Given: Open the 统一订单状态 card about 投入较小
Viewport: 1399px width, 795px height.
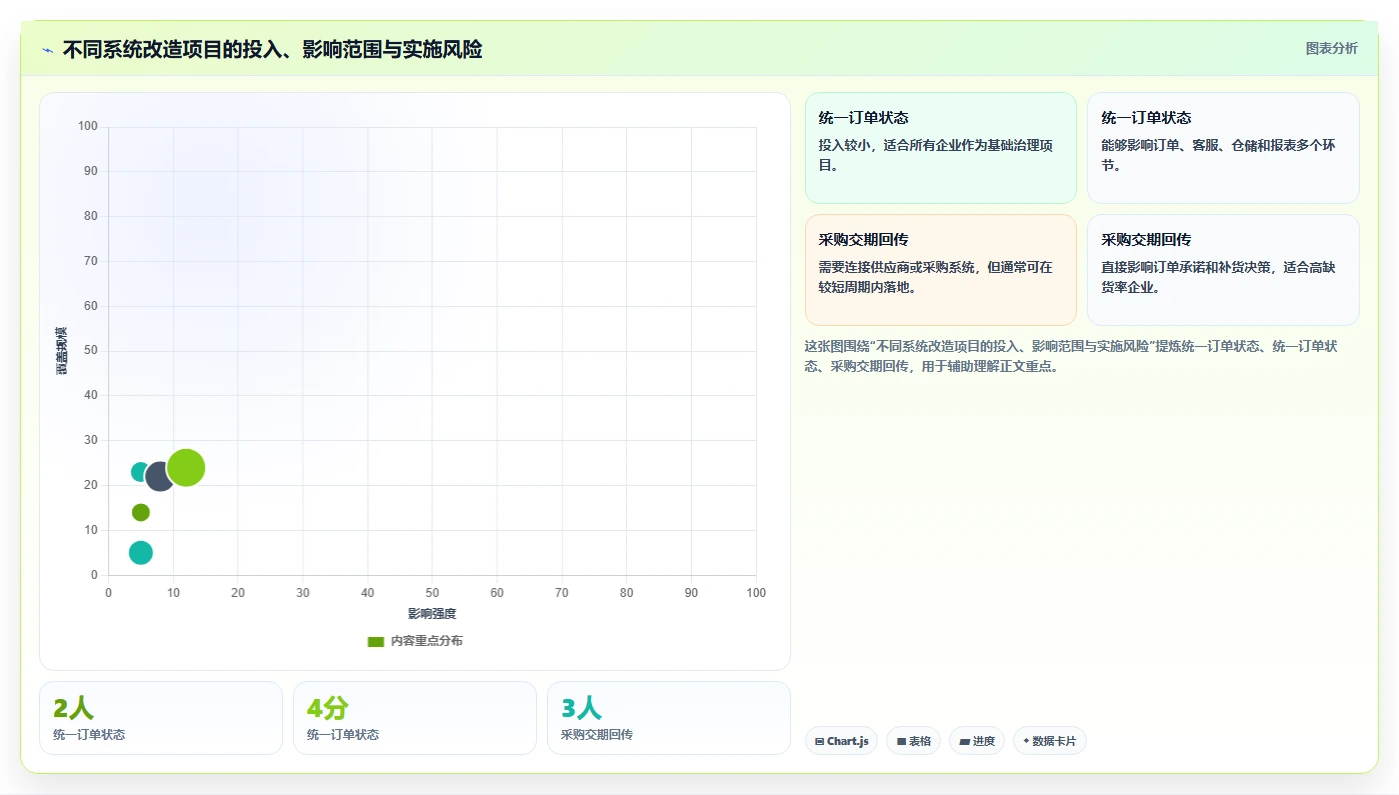Looking at the screenshot, I should [x=941, y=148].
